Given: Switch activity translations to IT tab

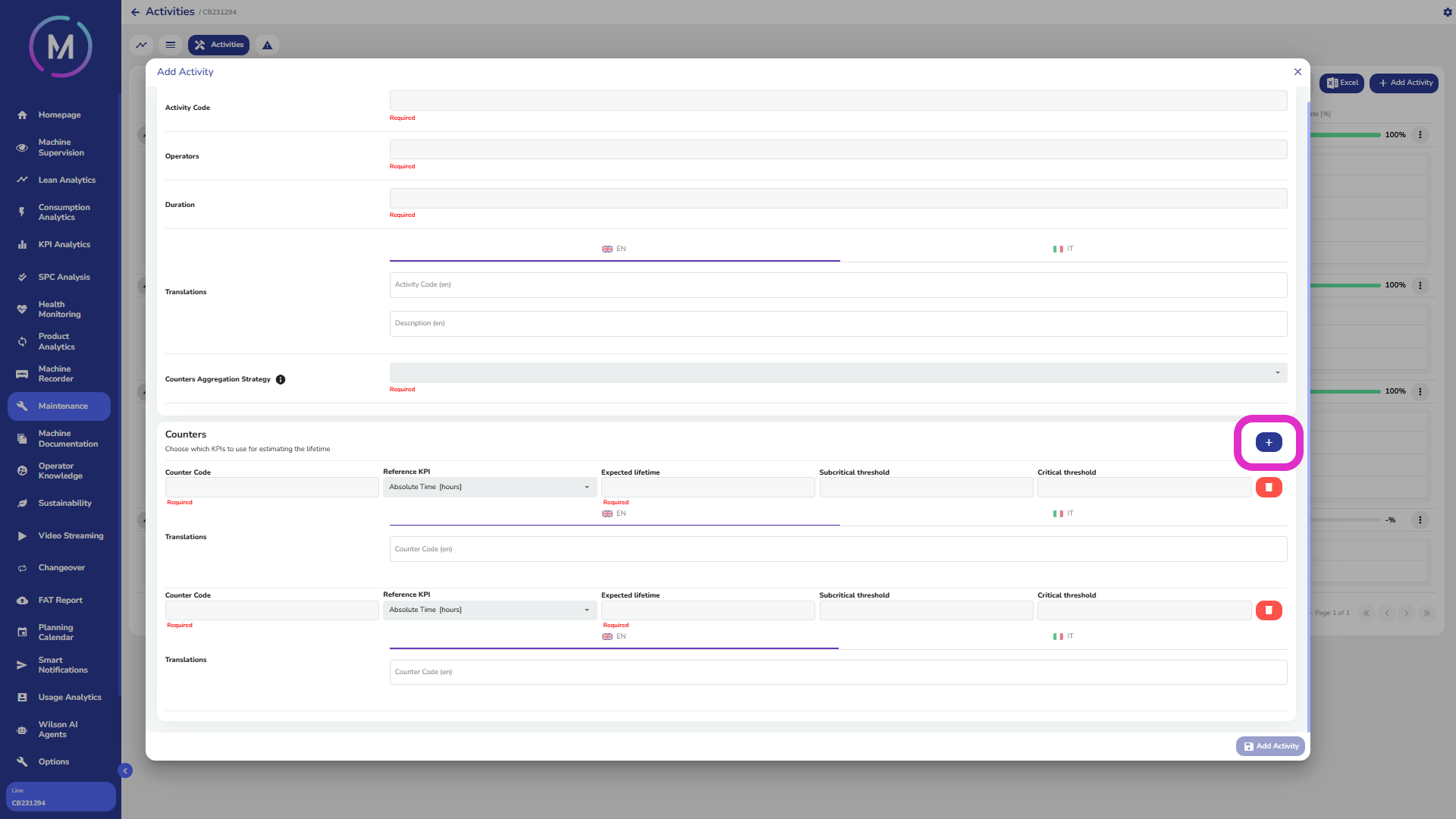Looking at the screenshot, I should click(x=1062, y=249).
